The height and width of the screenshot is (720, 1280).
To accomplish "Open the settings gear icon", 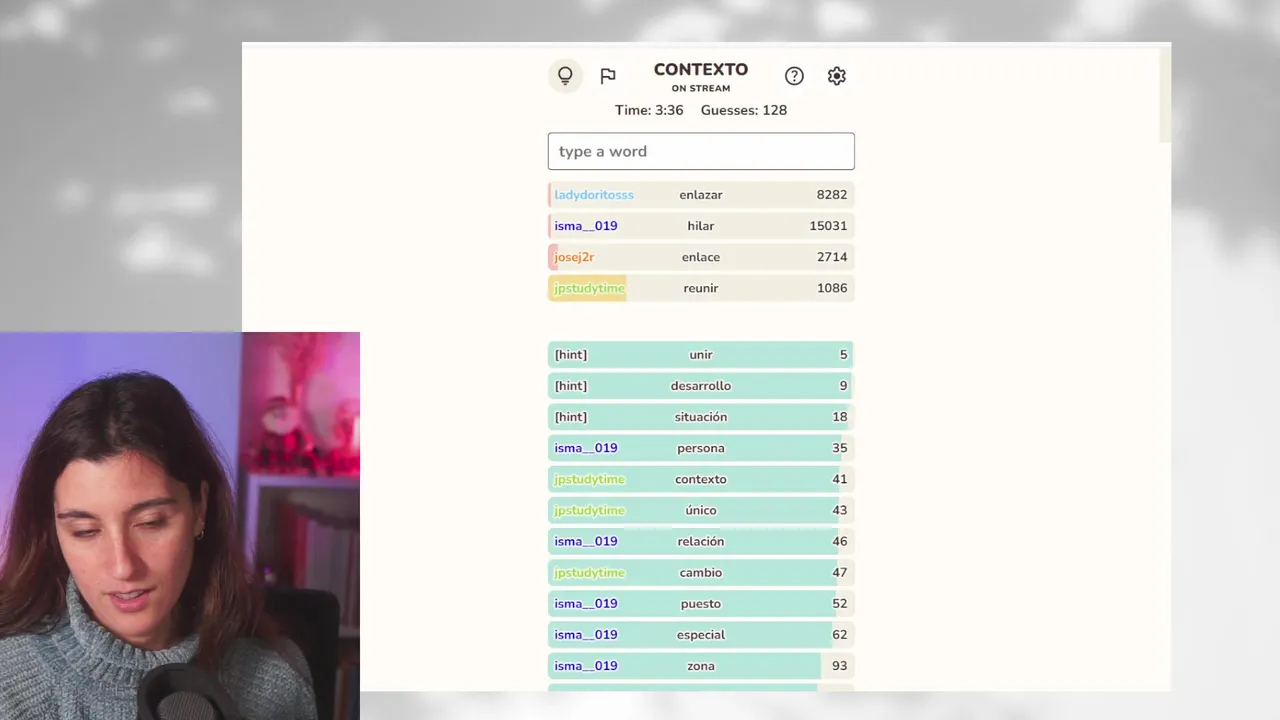I will point(837,76).
